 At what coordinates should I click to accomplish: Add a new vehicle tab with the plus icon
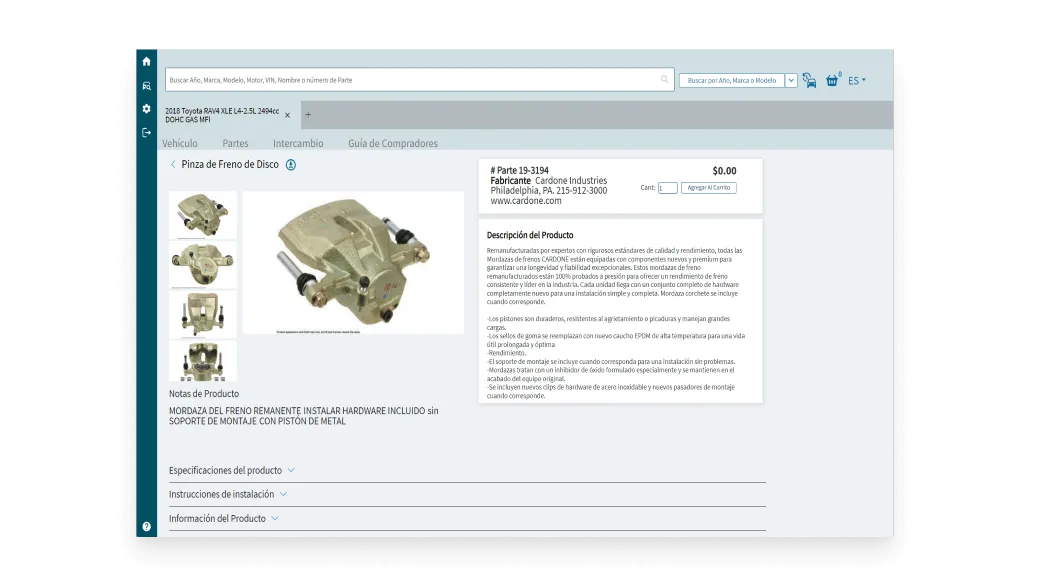coord(308,115)
